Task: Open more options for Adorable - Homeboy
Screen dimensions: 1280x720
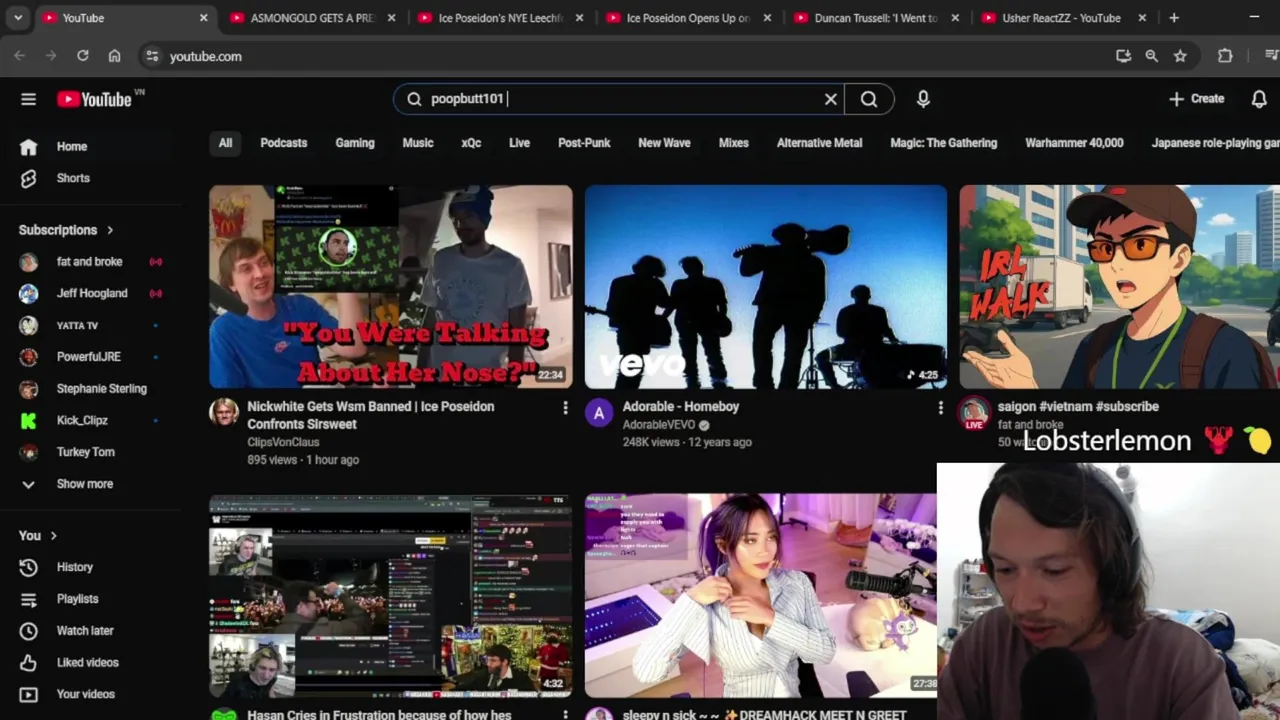Action: tap(940, 408)
